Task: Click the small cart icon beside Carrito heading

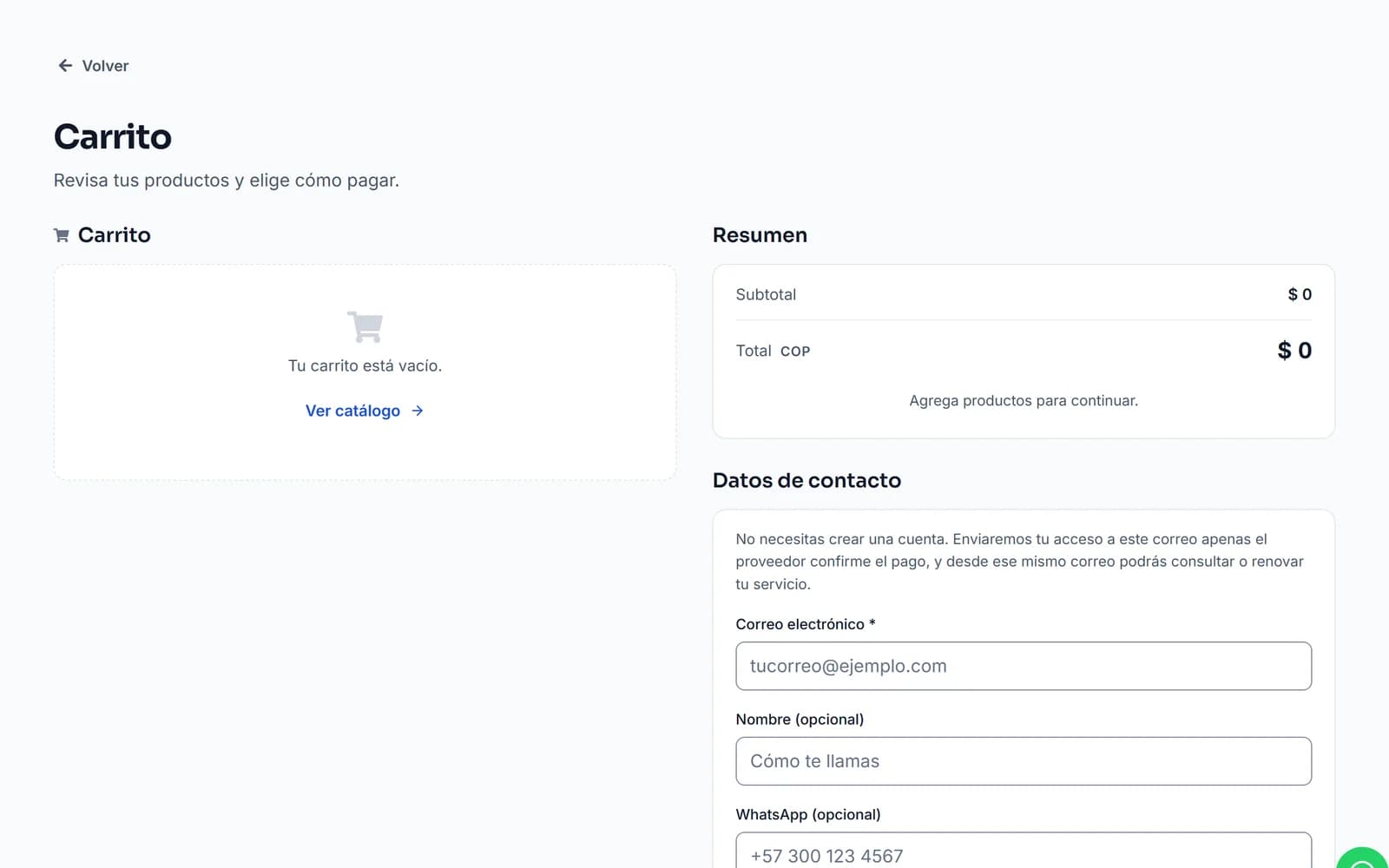Action: click(x=62, y=235)
